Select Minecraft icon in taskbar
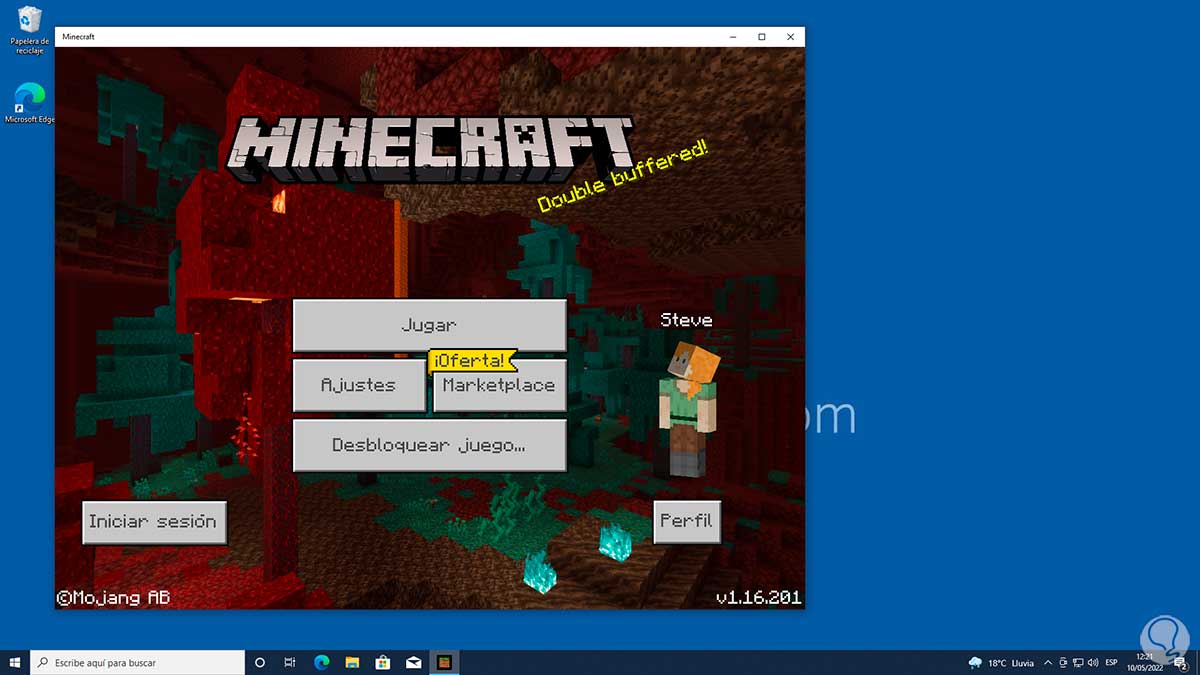1200x675 pixels. click(x=445, y=662)
